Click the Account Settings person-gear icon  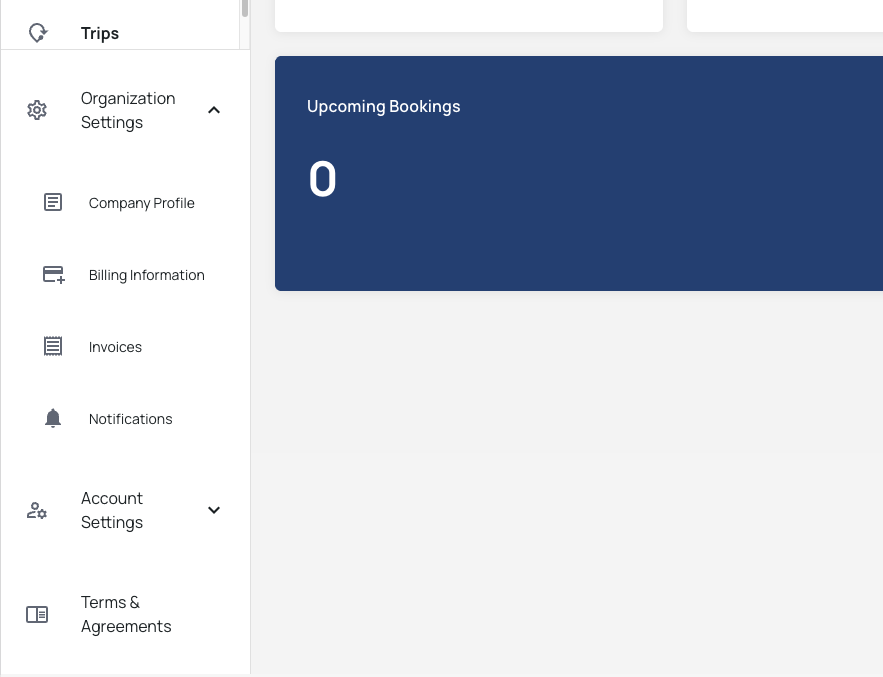tap(37, 510)
